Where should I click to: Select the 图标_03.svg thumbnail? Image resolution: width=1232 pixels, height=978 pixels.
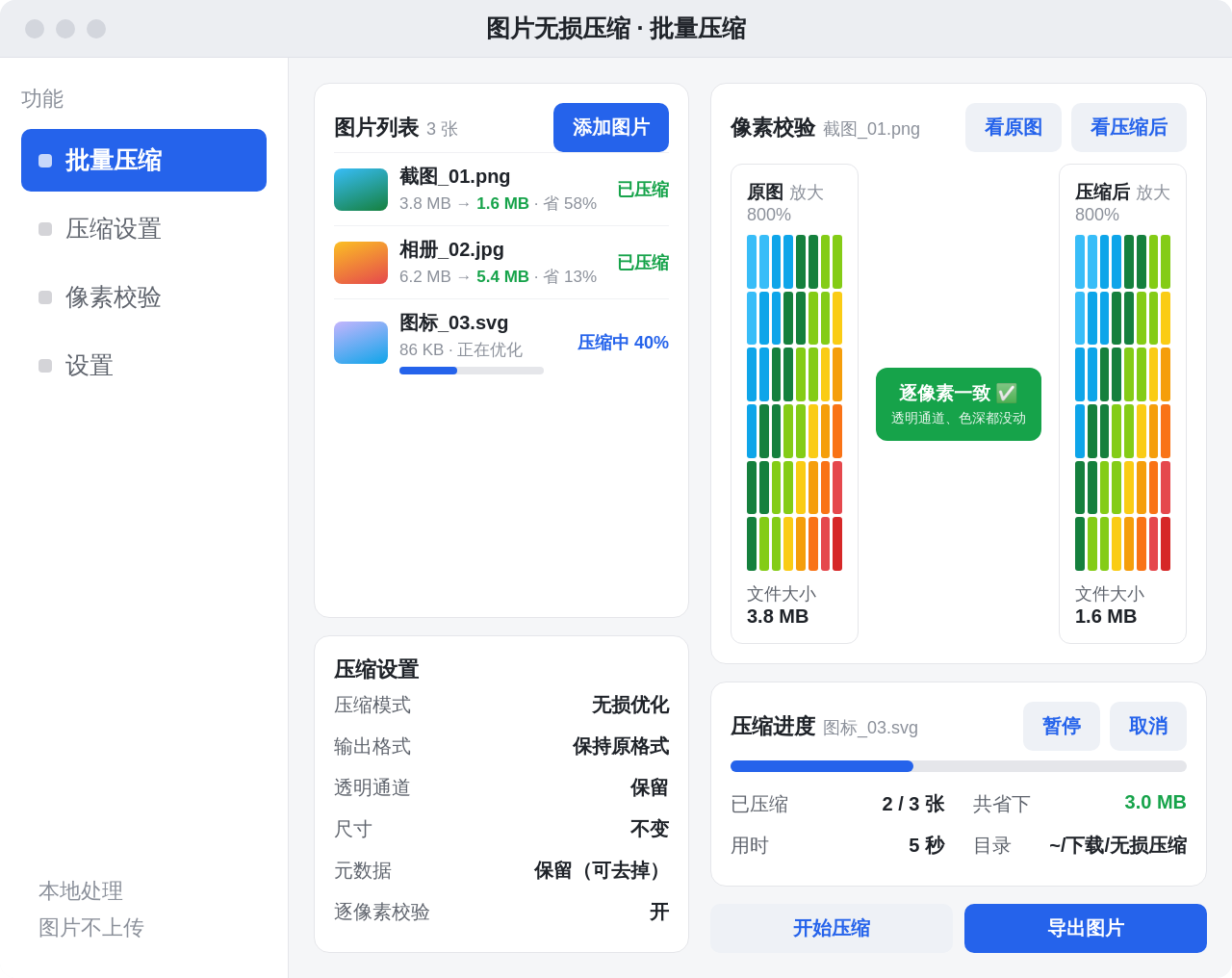[361, 343]
